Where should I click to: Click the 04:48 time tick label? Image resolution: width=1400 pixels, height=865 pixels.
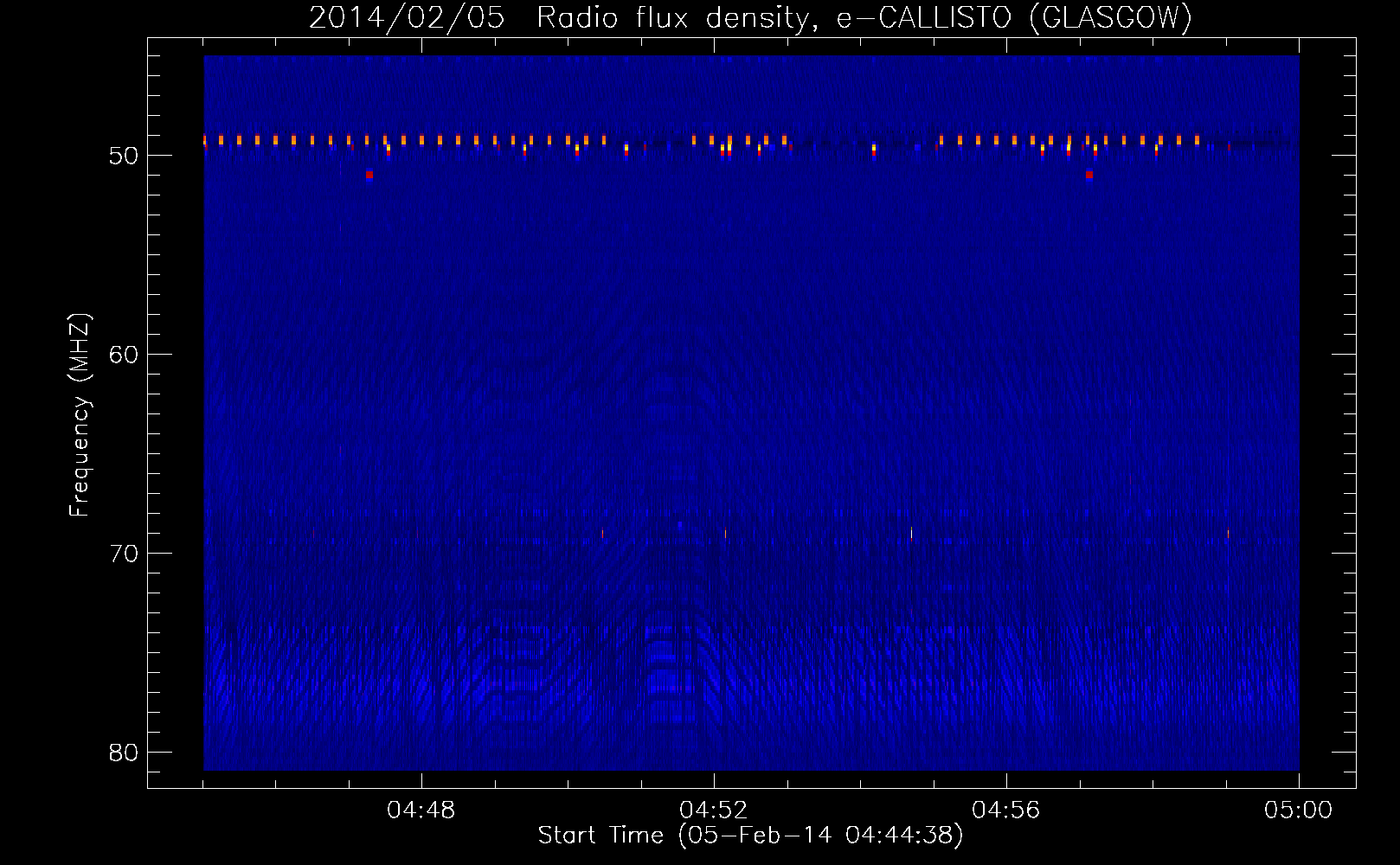421,811
